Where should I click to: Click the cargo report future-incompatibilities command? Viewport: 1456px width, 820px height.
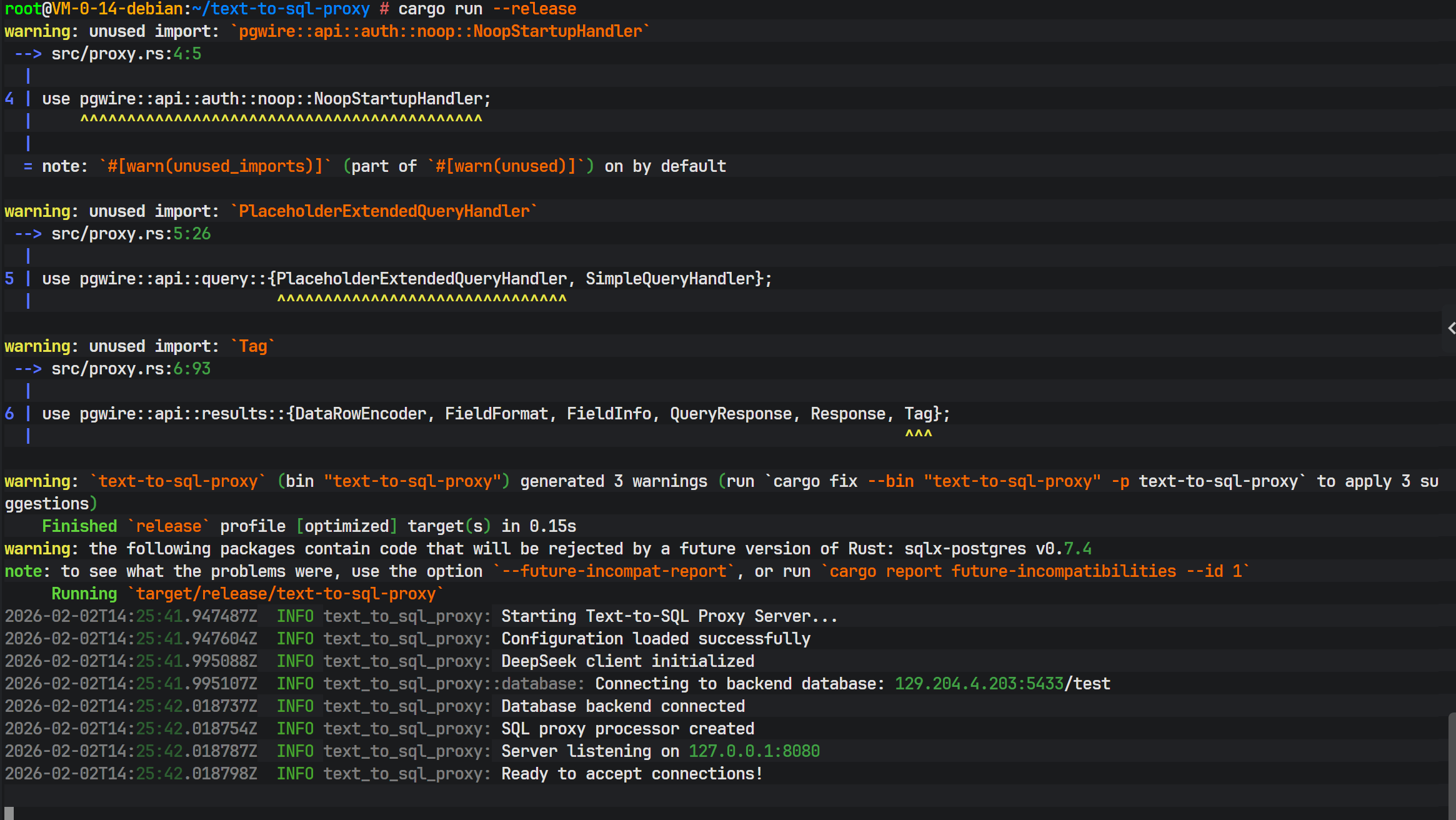coord(1035,571)
